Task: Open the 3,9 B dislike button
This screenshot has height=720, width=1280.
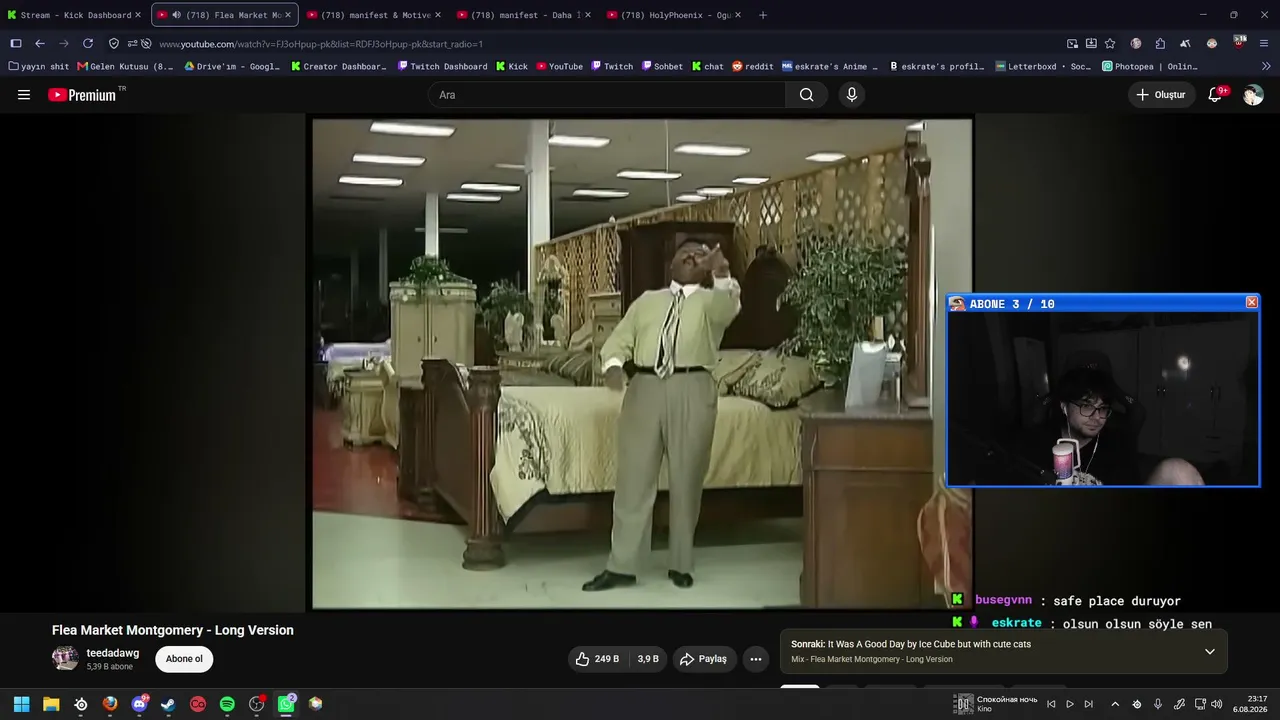Action: click(x=648, y=659)
